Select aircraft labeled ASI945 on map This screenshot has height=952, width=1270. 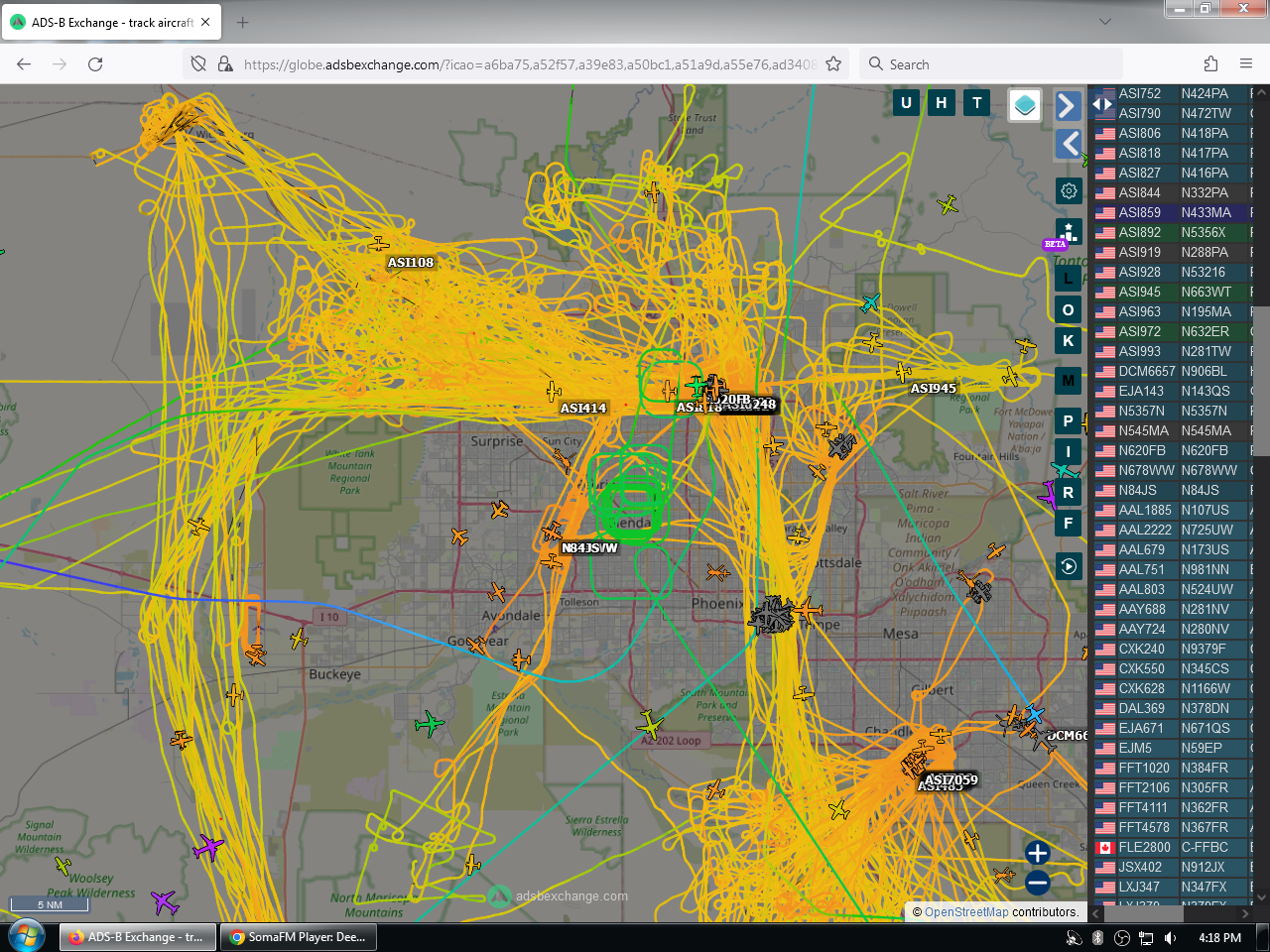[903, 372]
